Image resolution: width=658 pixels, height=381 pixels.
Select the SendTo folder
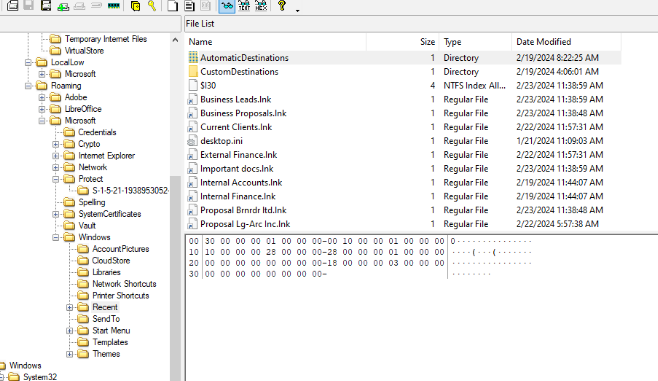(106, 319)
